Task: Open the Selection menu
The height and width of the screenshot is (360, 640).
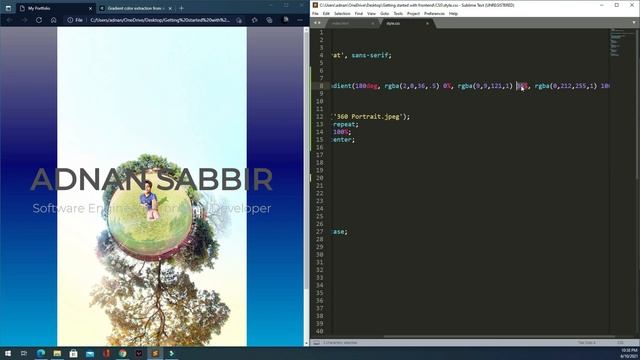Action: (342, 13)
